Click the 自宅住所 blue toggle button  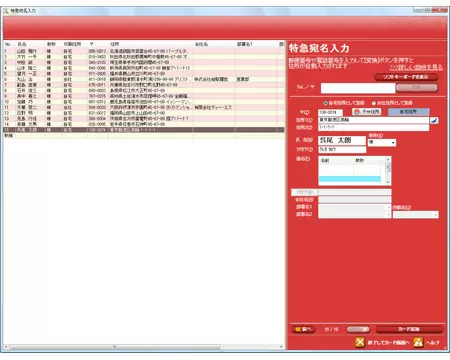point(408,112)
